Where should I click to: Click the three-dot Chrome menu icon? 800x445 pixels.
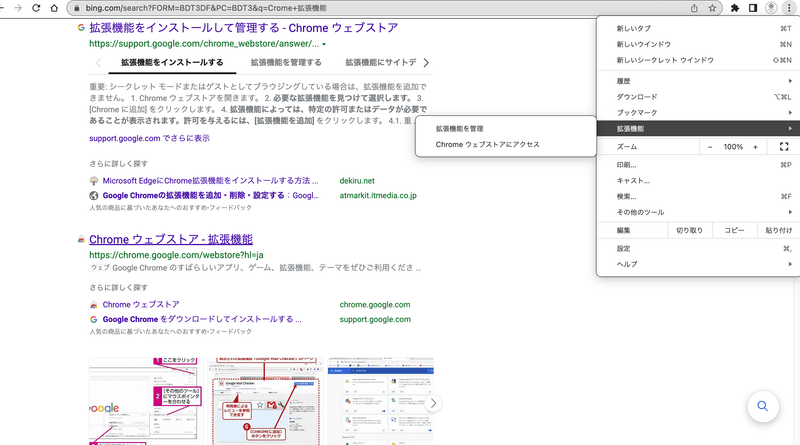pos(789,8)
